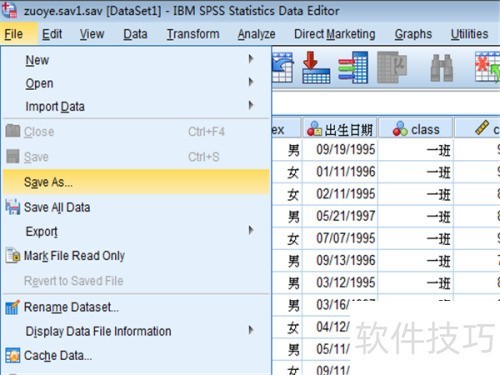Select Import Data menu entry
This screenshot has height=375, width=500.
[x=136, y=107]
